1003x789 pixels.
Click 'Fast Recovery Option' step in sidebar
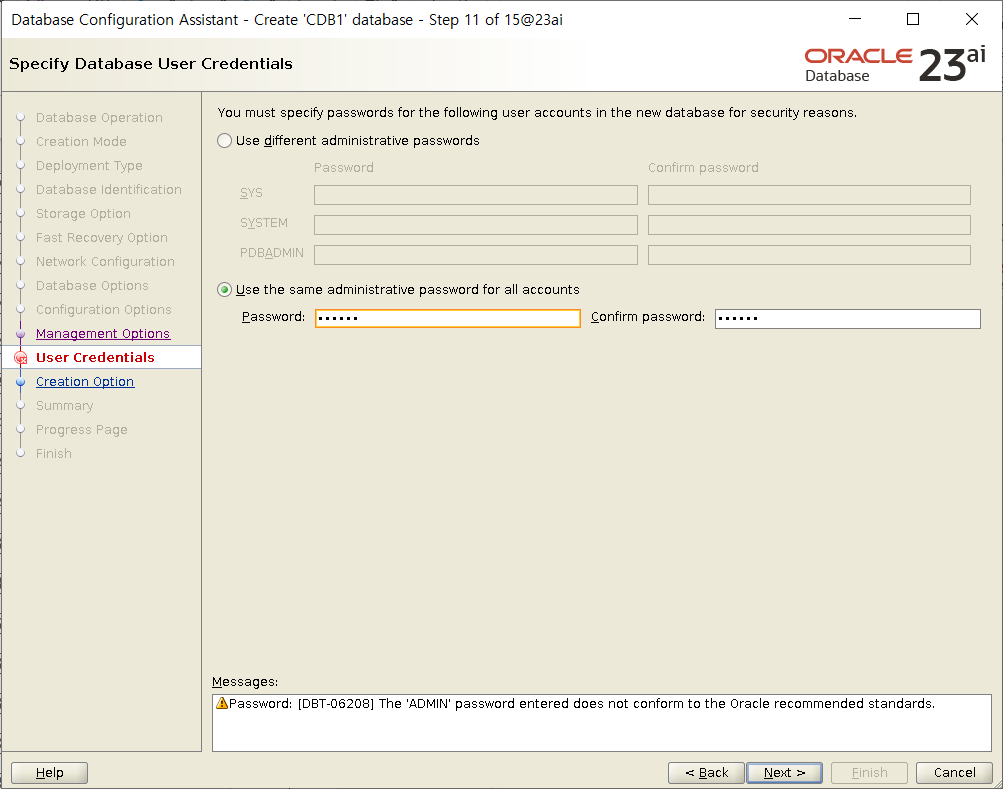(x=102, y=237)
